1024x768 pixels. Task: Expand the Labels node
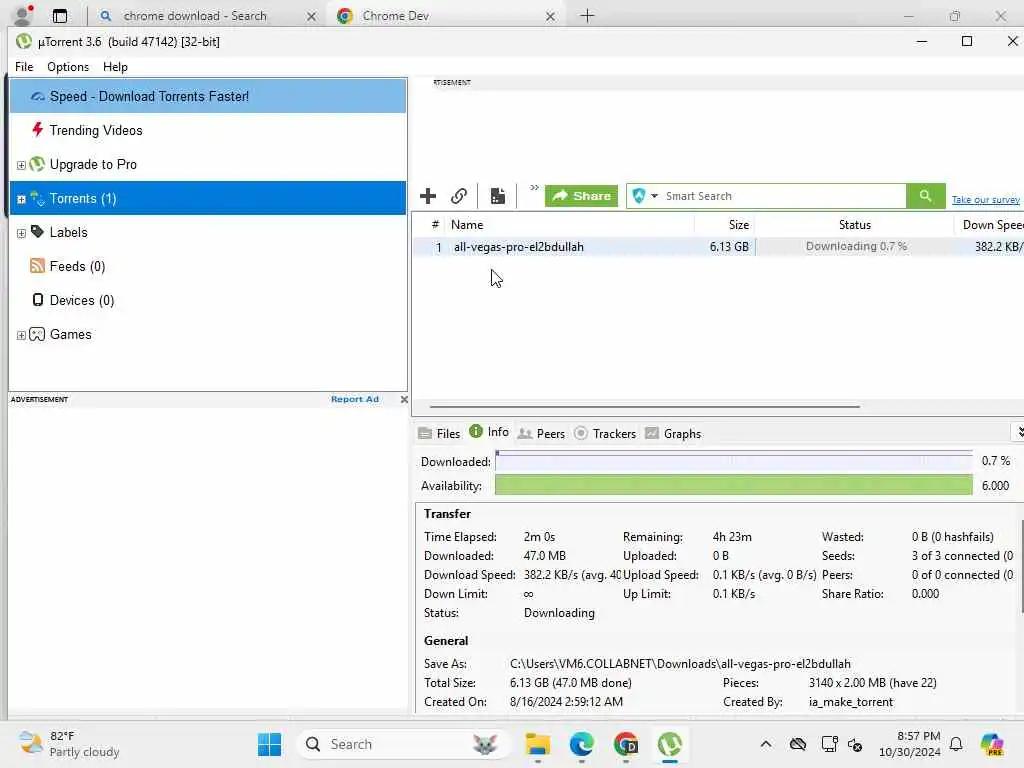[21, 233]
